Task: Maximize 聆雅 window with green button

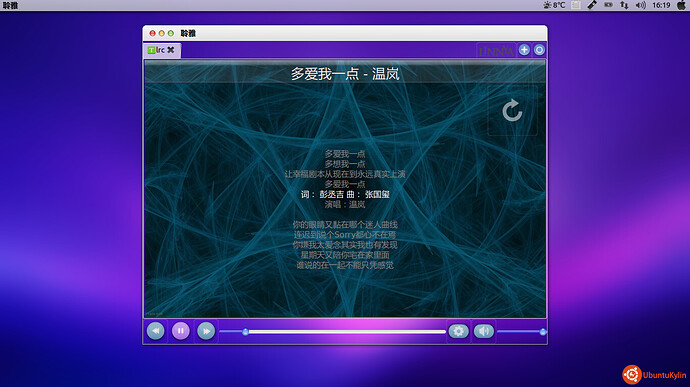Action: [x=171, y=33]
